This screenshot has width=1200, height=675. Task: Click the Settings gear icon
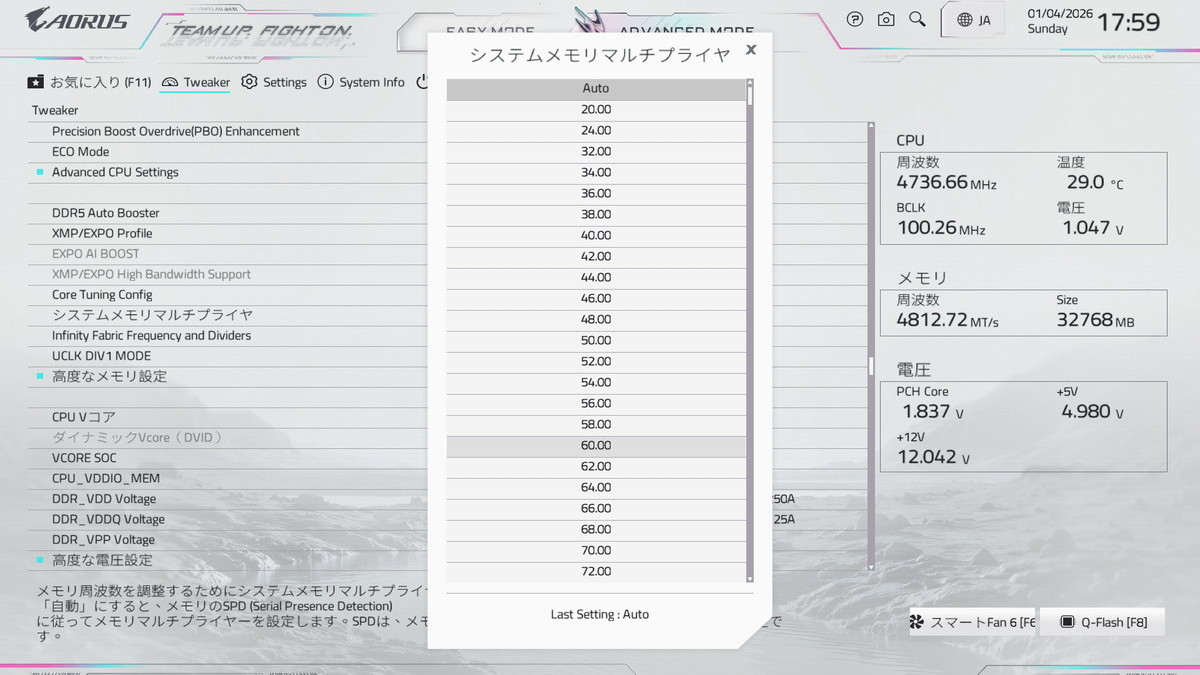pyautogui.click(x=249, y=82)
